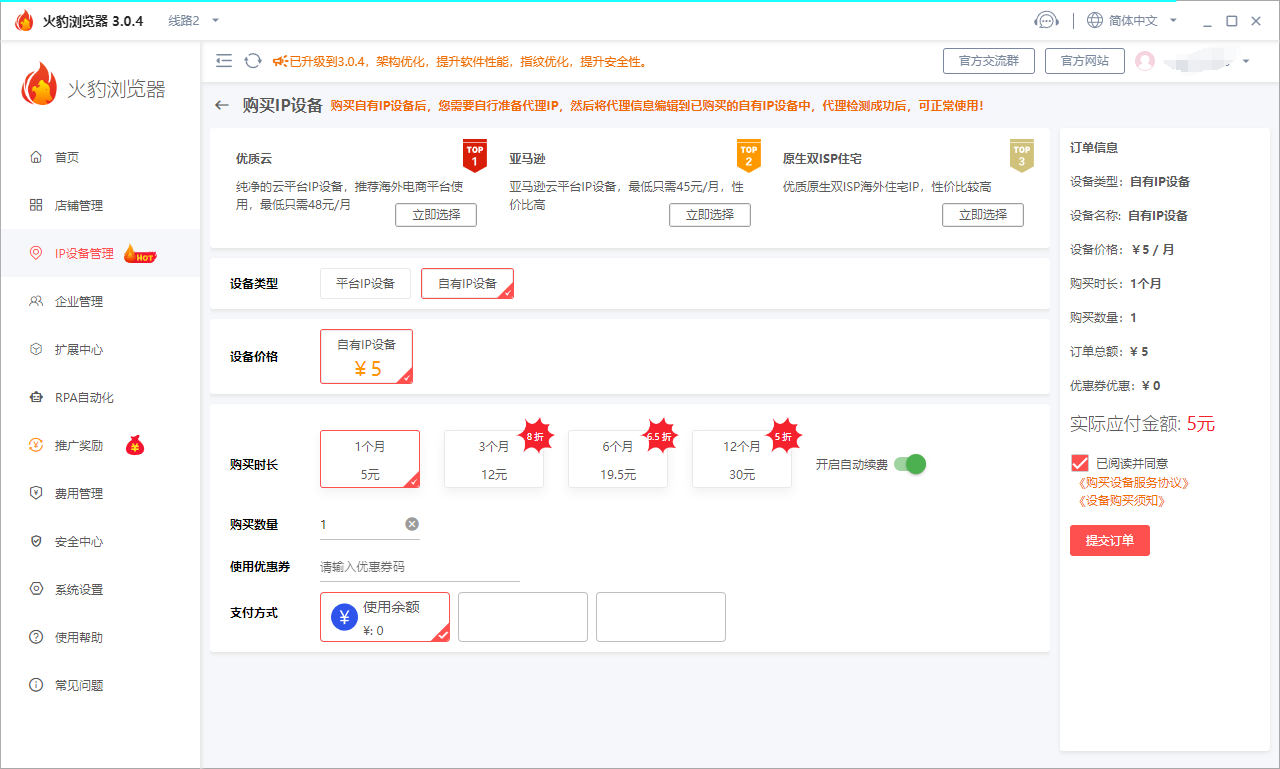Open 安全中心 shield icon in sidebar

coord(36,541)
